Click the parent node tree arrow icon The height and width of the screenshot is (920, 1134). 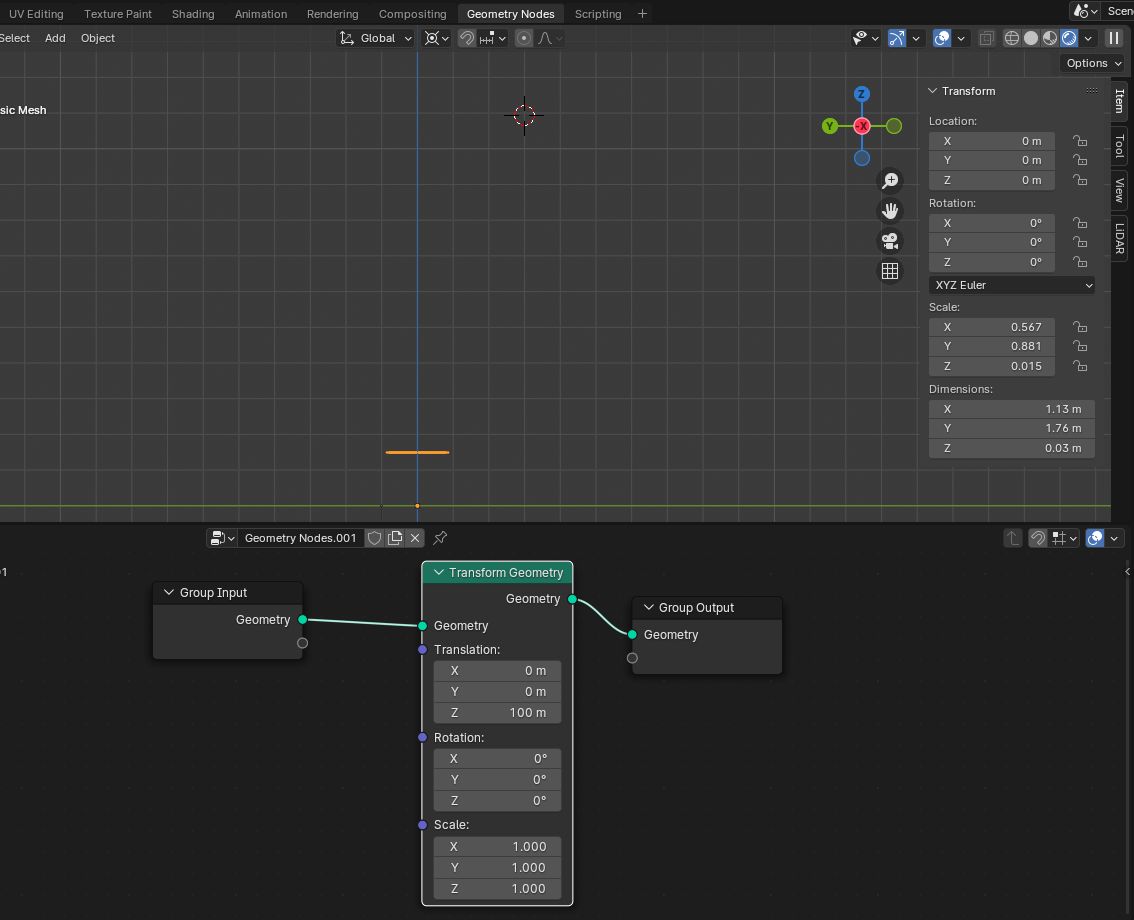1012,538
